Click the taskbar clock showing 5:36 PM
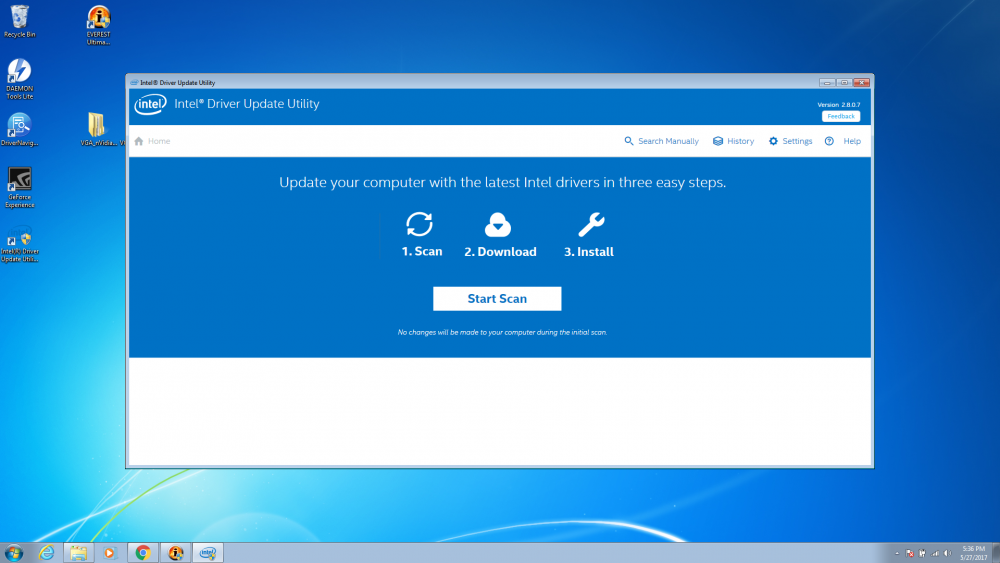The width and height of the screenshot is (1000, 563). (x=973, y=553)
